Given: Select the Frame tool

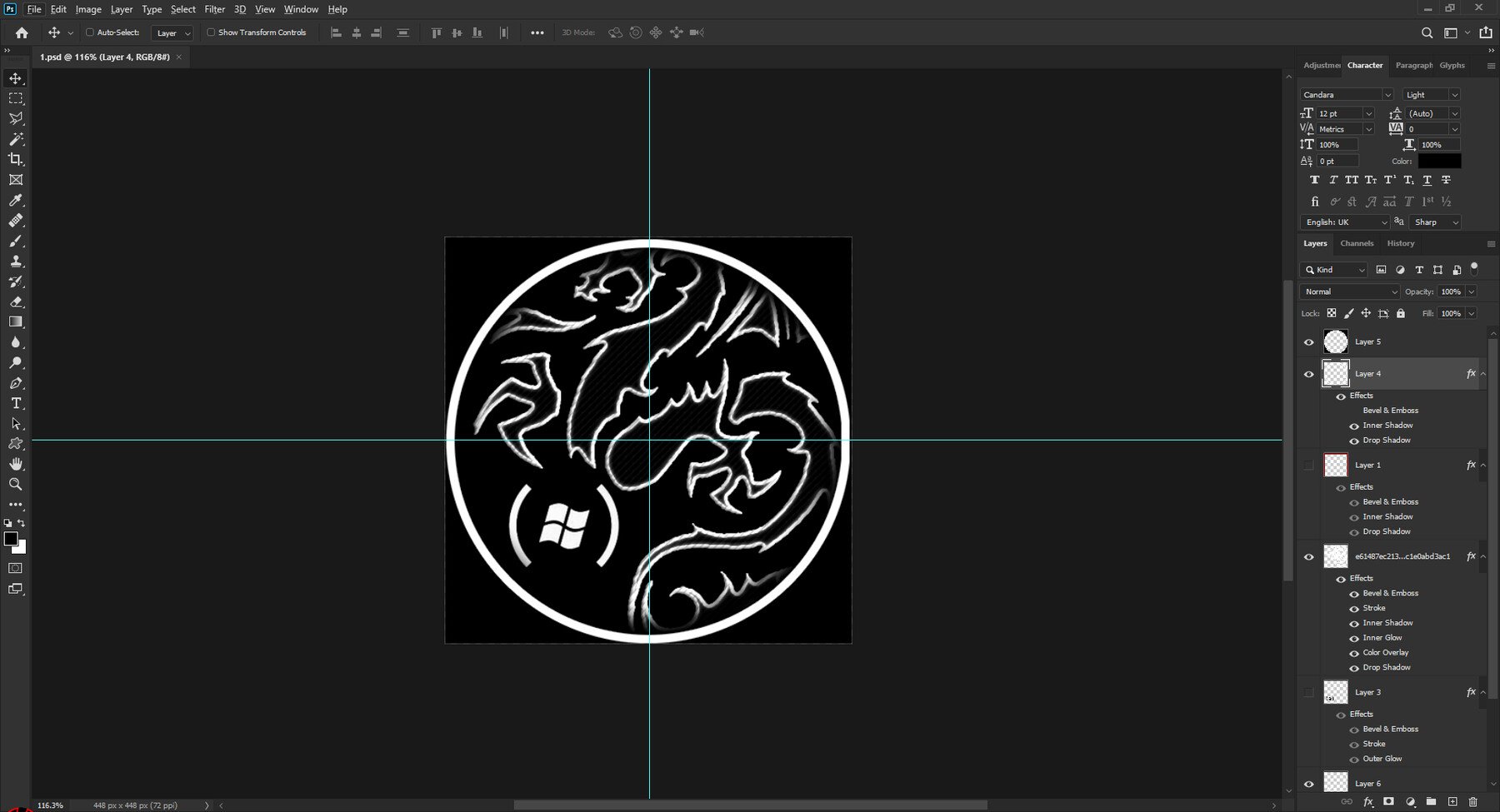Looking at the screenshot, I should 16,180.
